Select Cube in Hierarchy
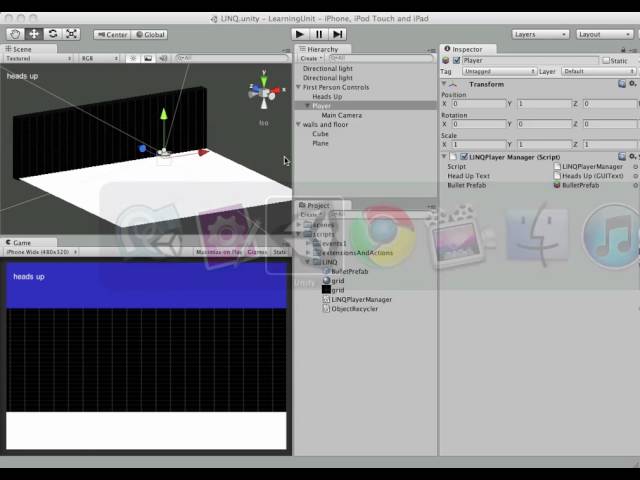Image resolution: width=640 pixels, height=480 pixels. click(320, 133)
